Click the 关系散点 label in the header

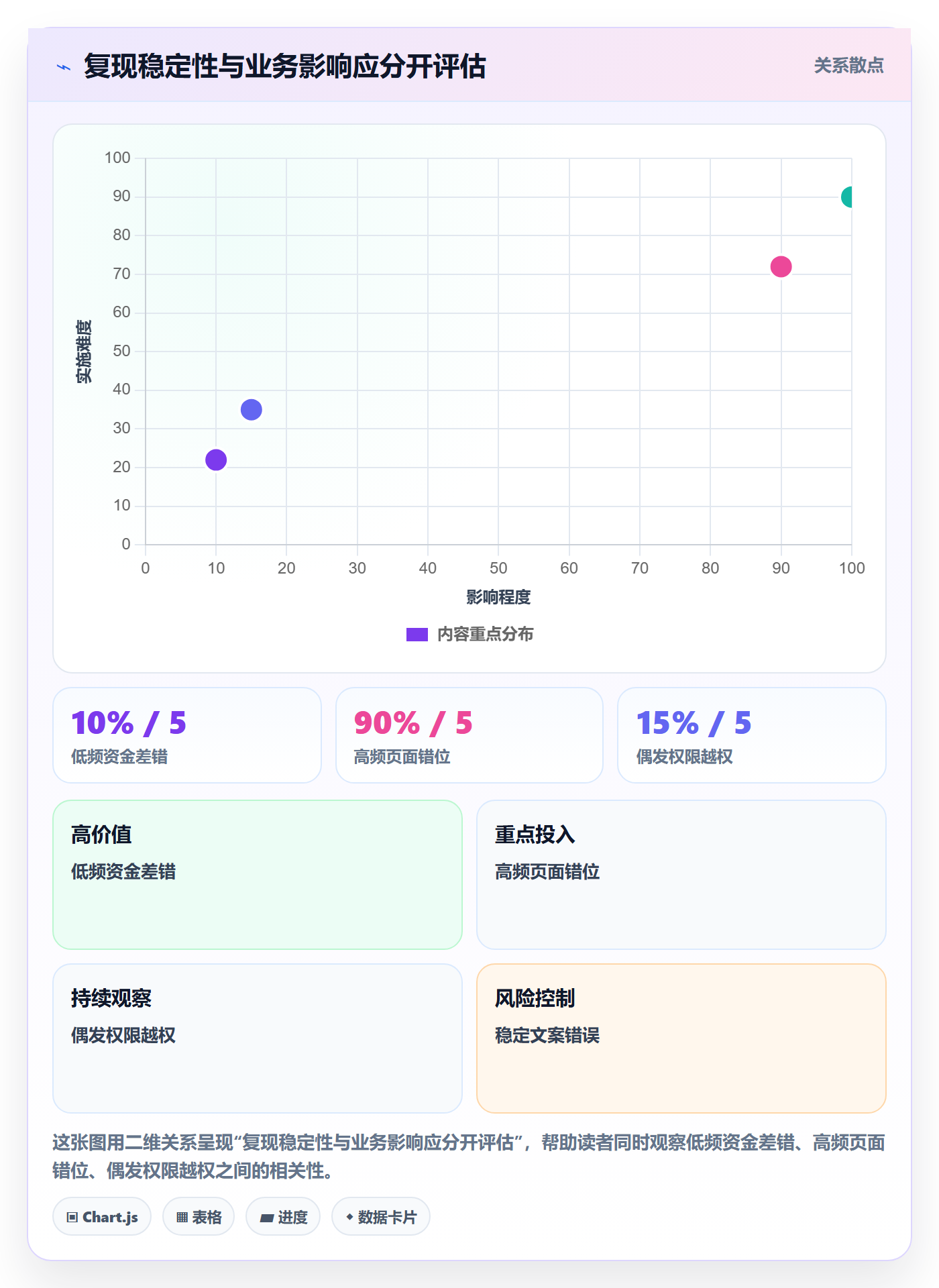click(849, 66)
